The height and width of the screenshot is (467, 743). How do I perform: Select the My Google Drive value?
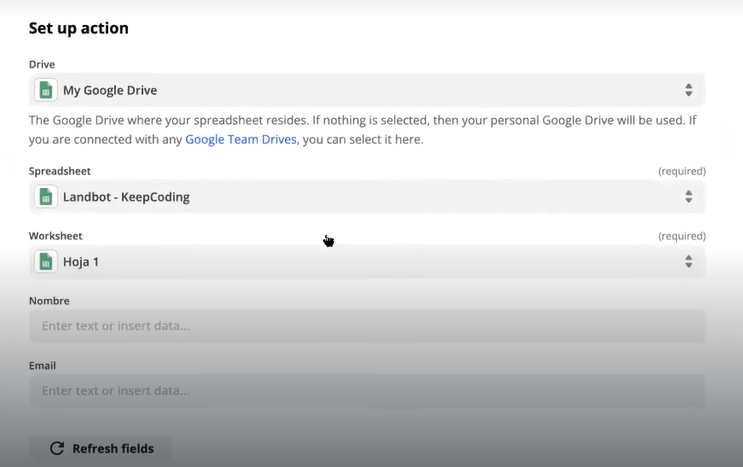tap(110, 90)
